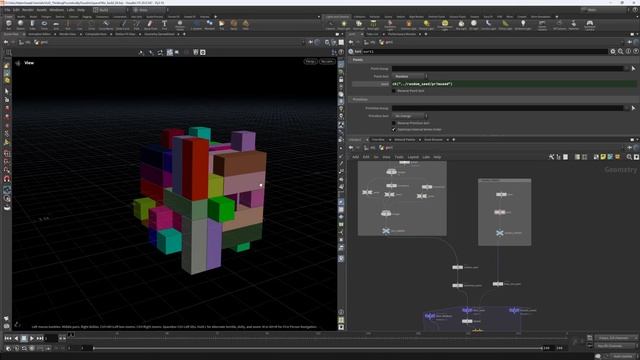Jump to the last frame
Viewport: 640px width, 360px height.
click(x=40, y=338)
